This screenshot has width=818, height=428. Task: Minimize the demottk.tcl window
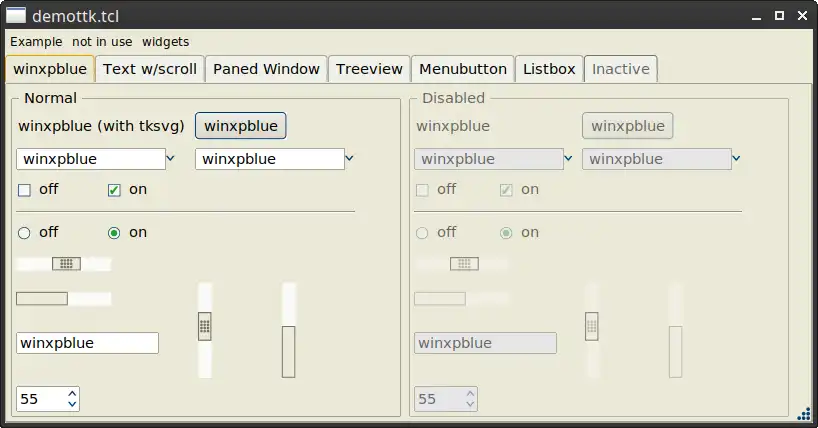(756, 17)
